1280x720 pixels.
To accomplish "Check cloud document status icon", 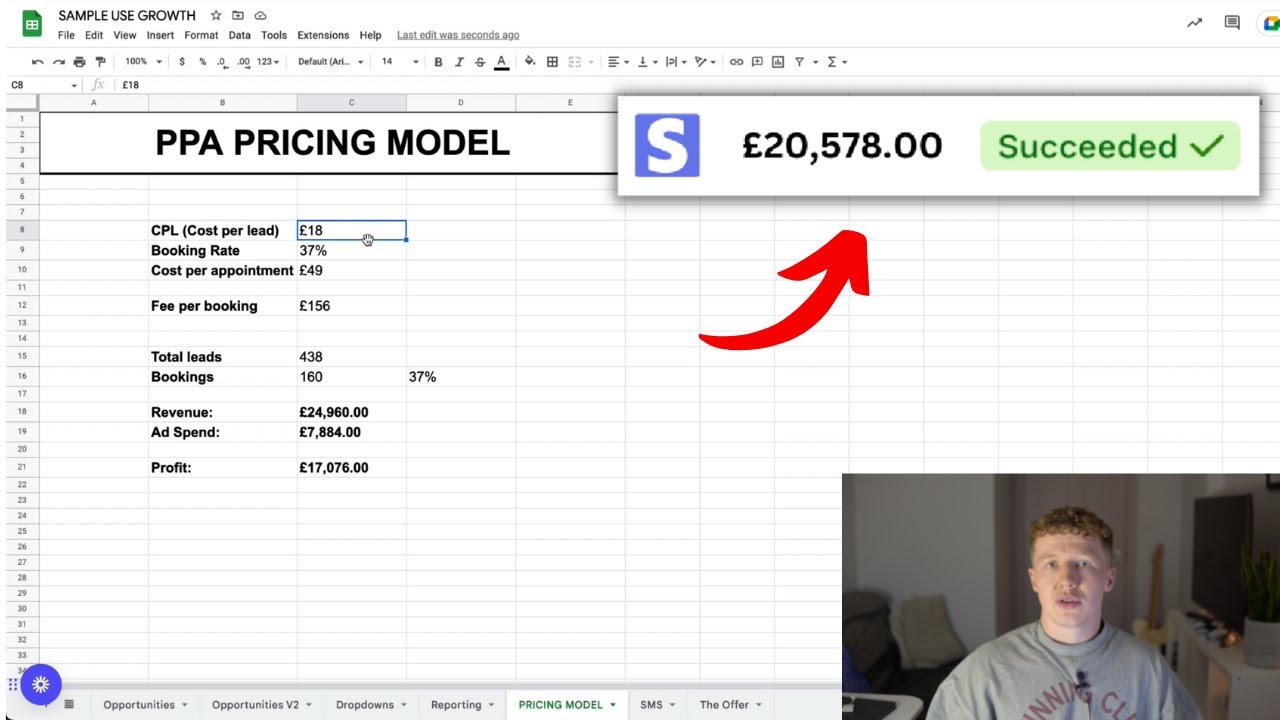I will pos(260,16).
